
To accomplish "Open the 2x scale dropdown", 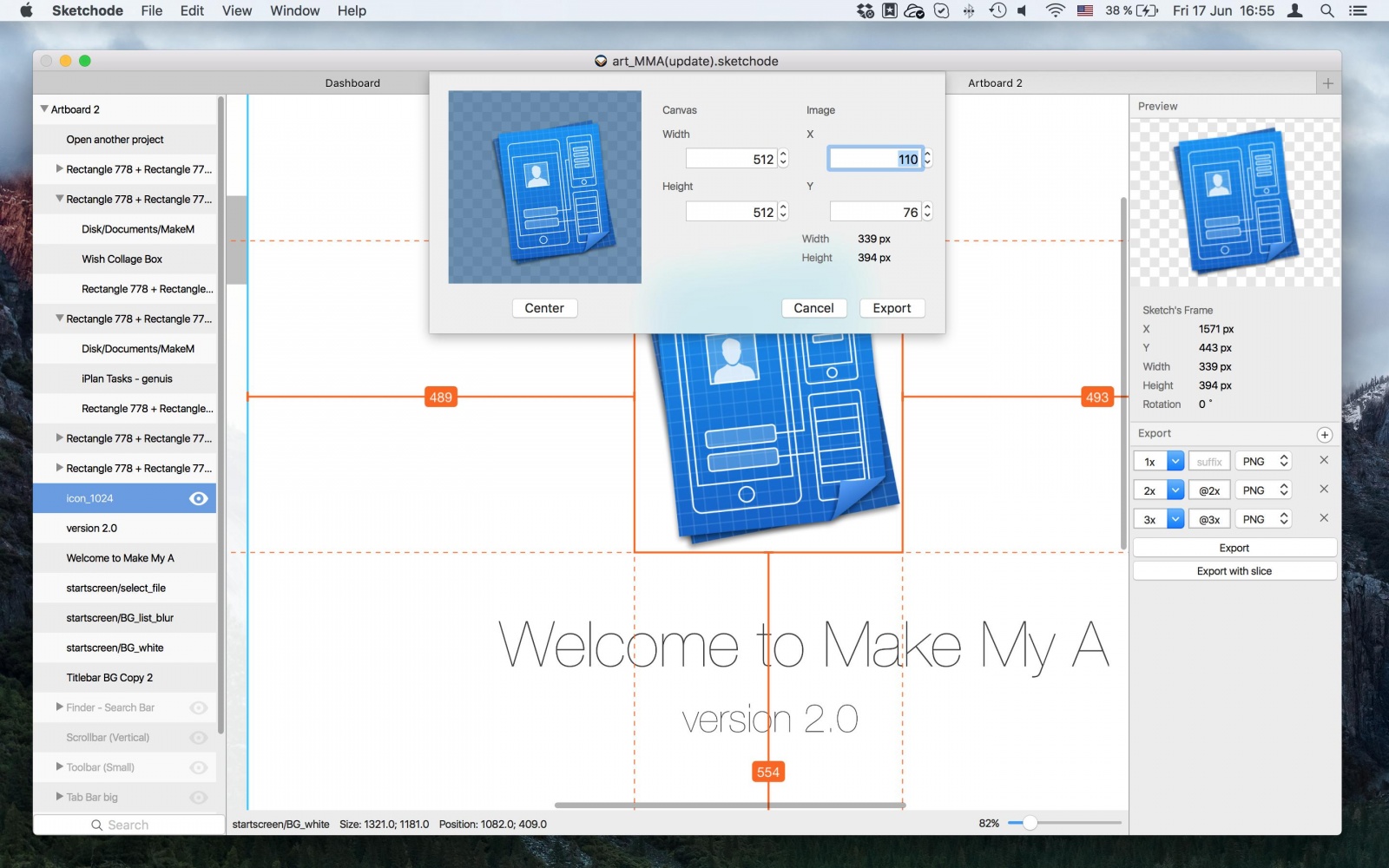I will pos(1175,490).
